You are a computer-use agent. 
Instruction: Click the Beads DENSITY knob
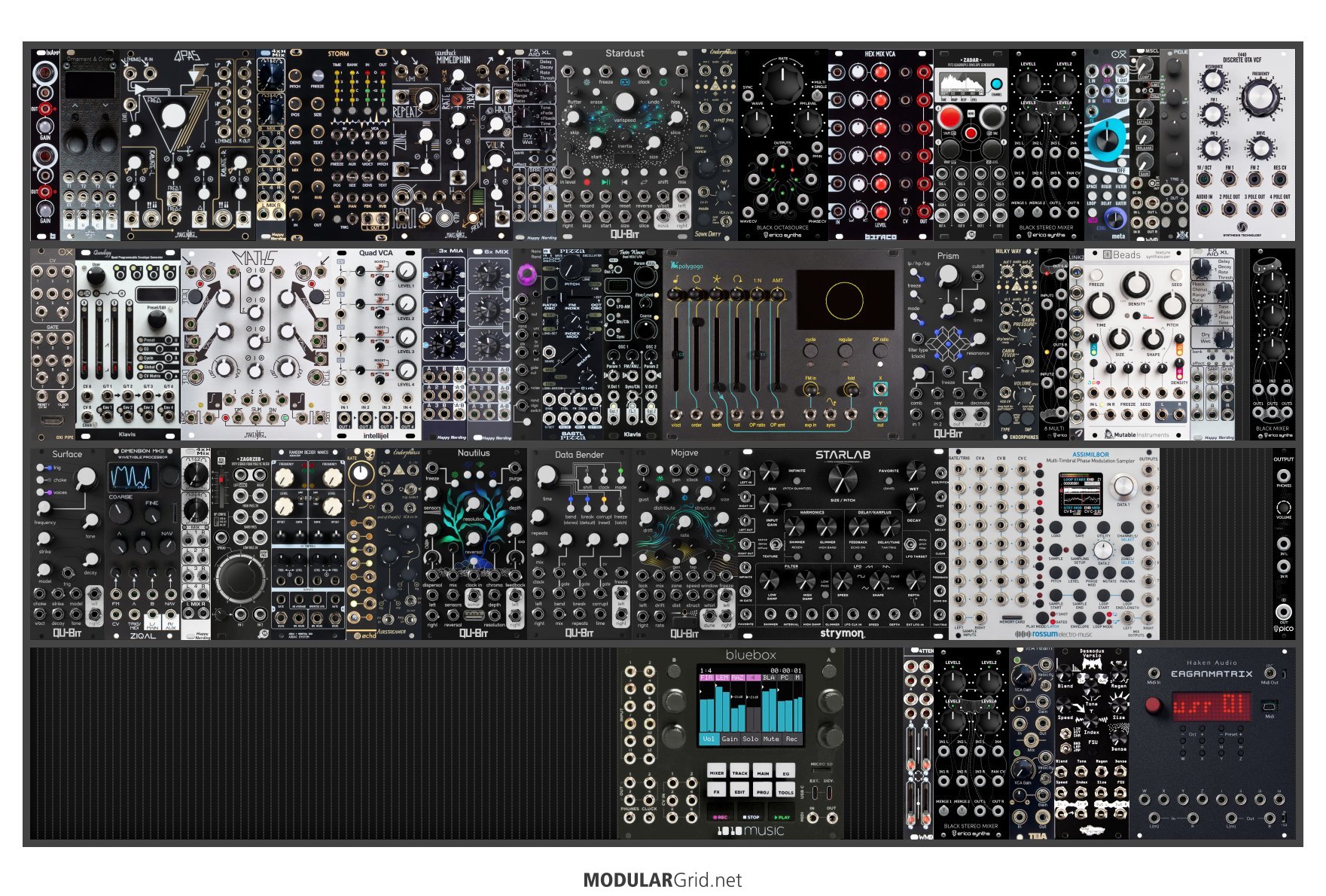1135,285
